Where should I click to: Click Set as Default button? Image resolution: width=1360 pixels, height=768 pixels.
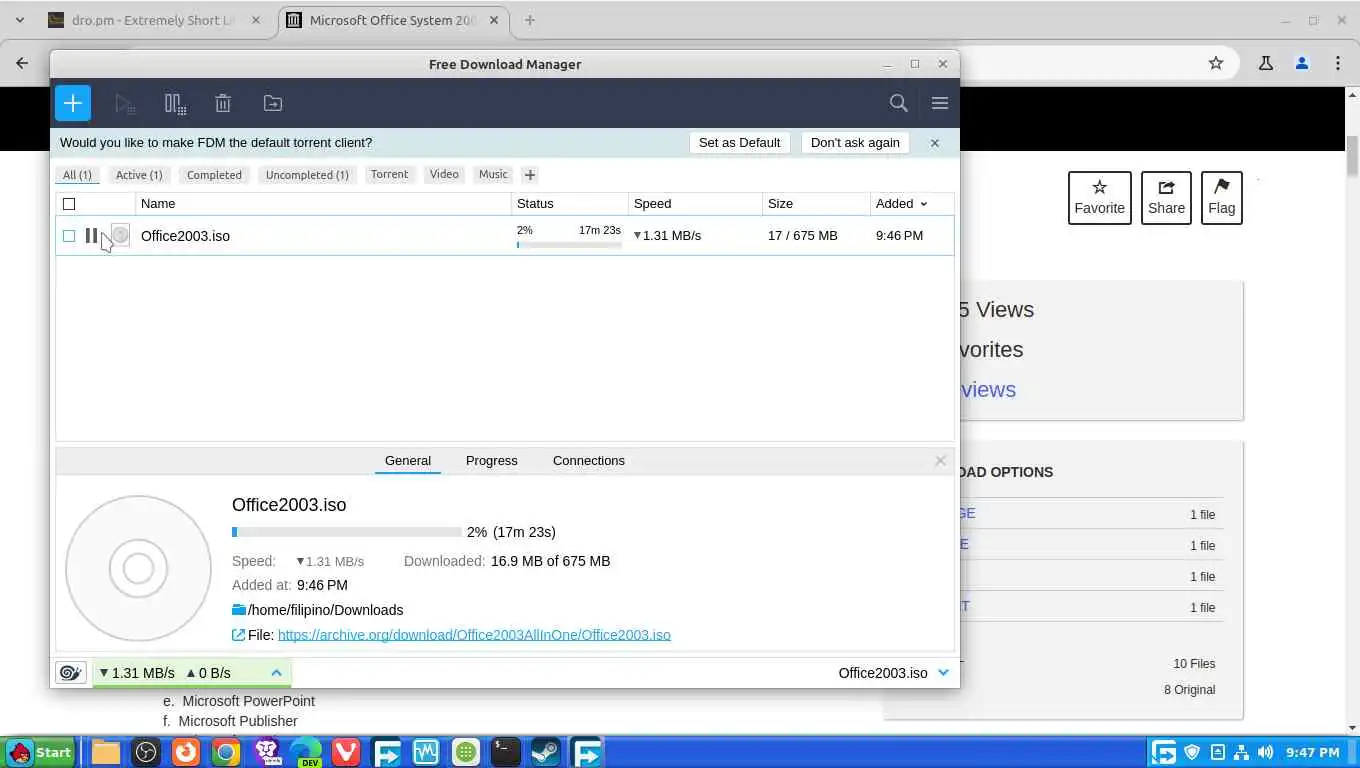coord(739,143)
